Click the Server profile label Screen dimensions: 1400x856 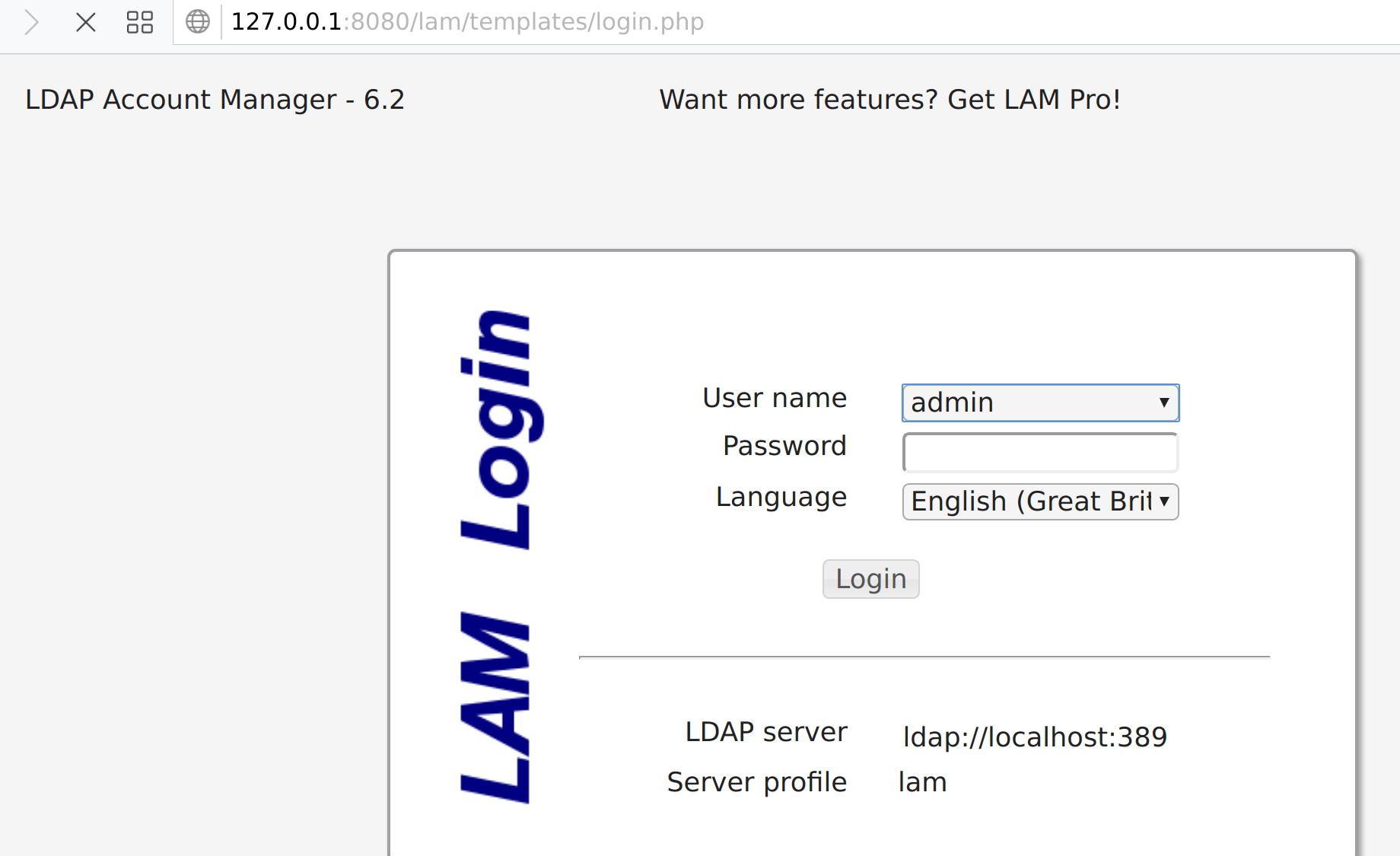click(757, 782)
